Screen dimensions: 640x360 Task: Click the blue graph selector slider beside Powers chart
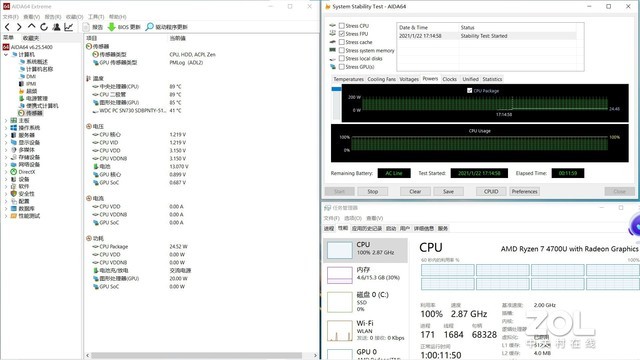tap(336, 89)
